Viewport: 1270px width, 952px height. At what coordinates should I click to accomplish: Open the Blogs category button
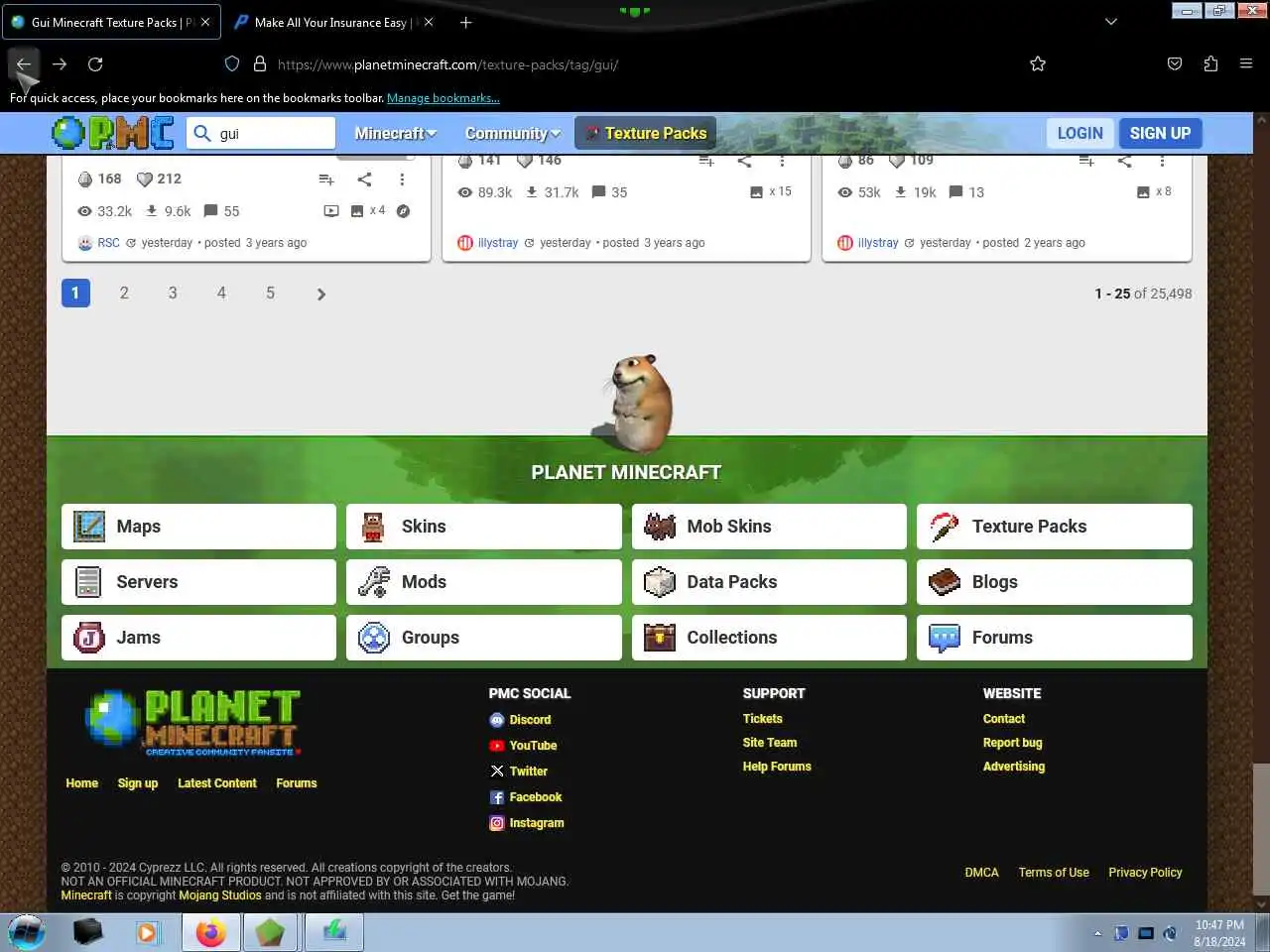(1055, 582)
